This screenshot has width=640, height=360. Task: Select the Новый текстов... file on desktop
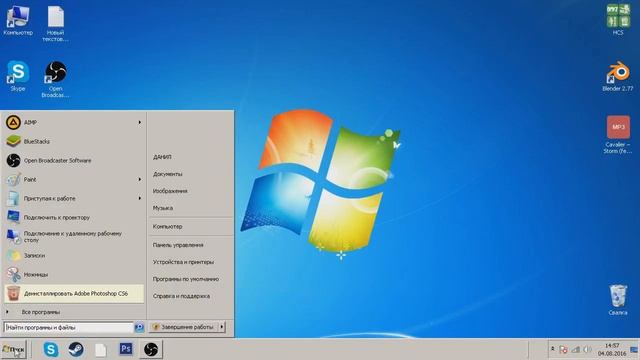[56, 24]
